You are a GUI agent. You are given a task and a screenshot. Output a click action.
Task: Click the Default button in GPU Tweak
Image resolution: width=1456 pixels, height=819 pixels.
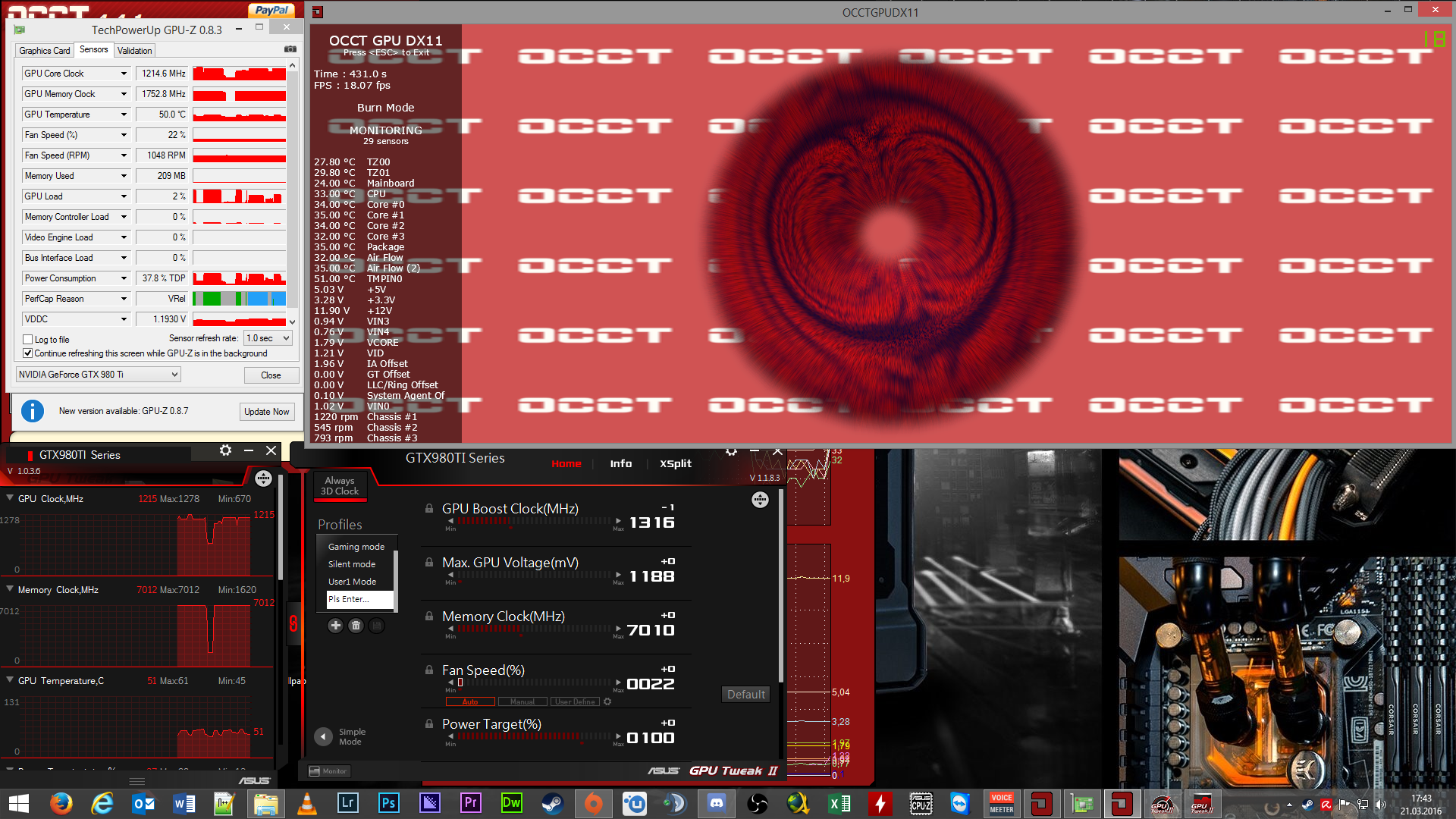tap(745, 695)
